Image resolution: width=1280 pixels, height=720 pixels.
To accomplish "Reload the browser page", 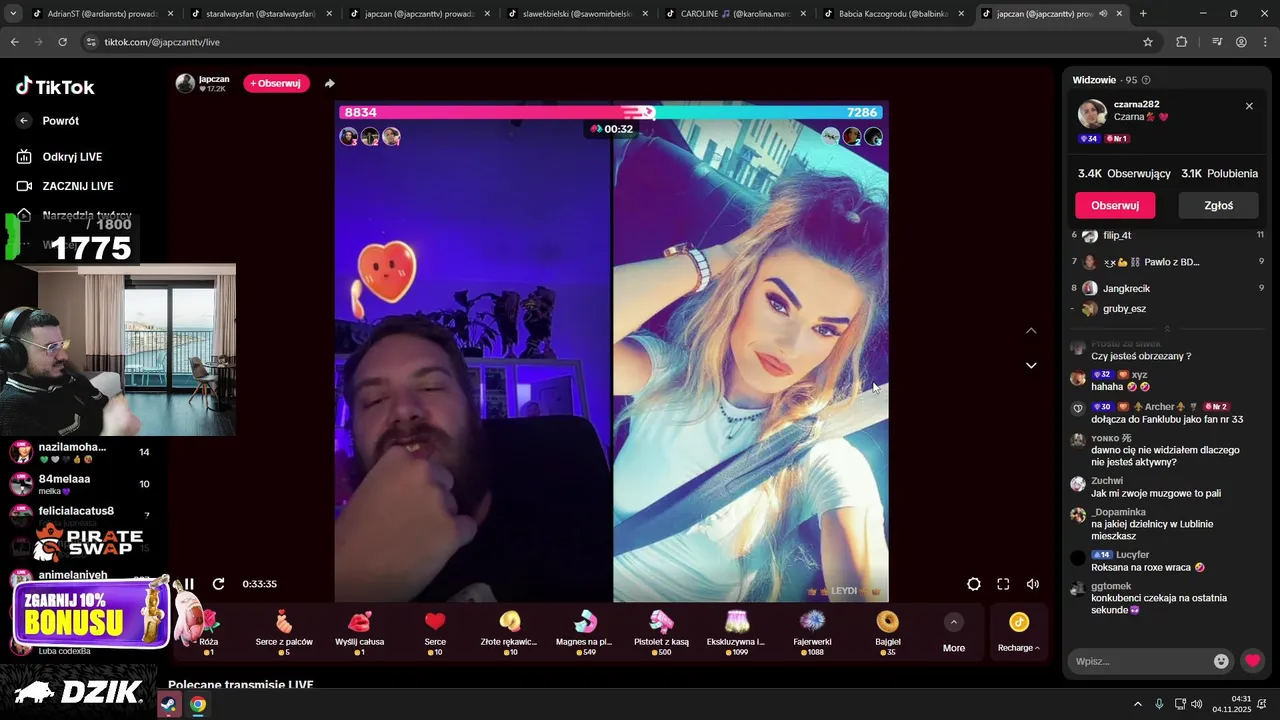I will click(x=62, y=42).
